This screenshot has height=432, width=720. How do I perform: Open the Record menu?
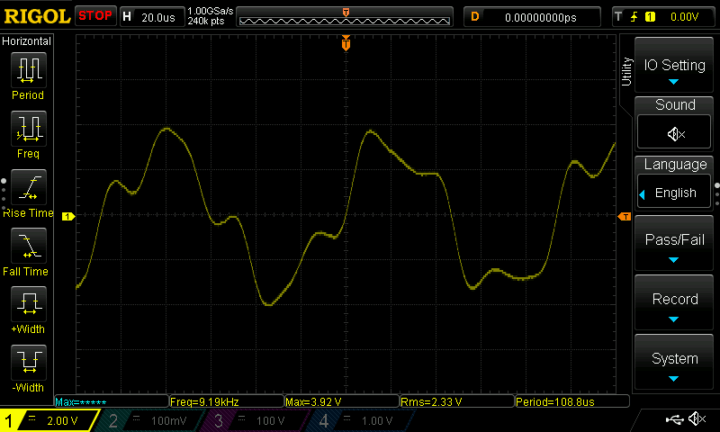pyautogui.click(x=674, y=303)
